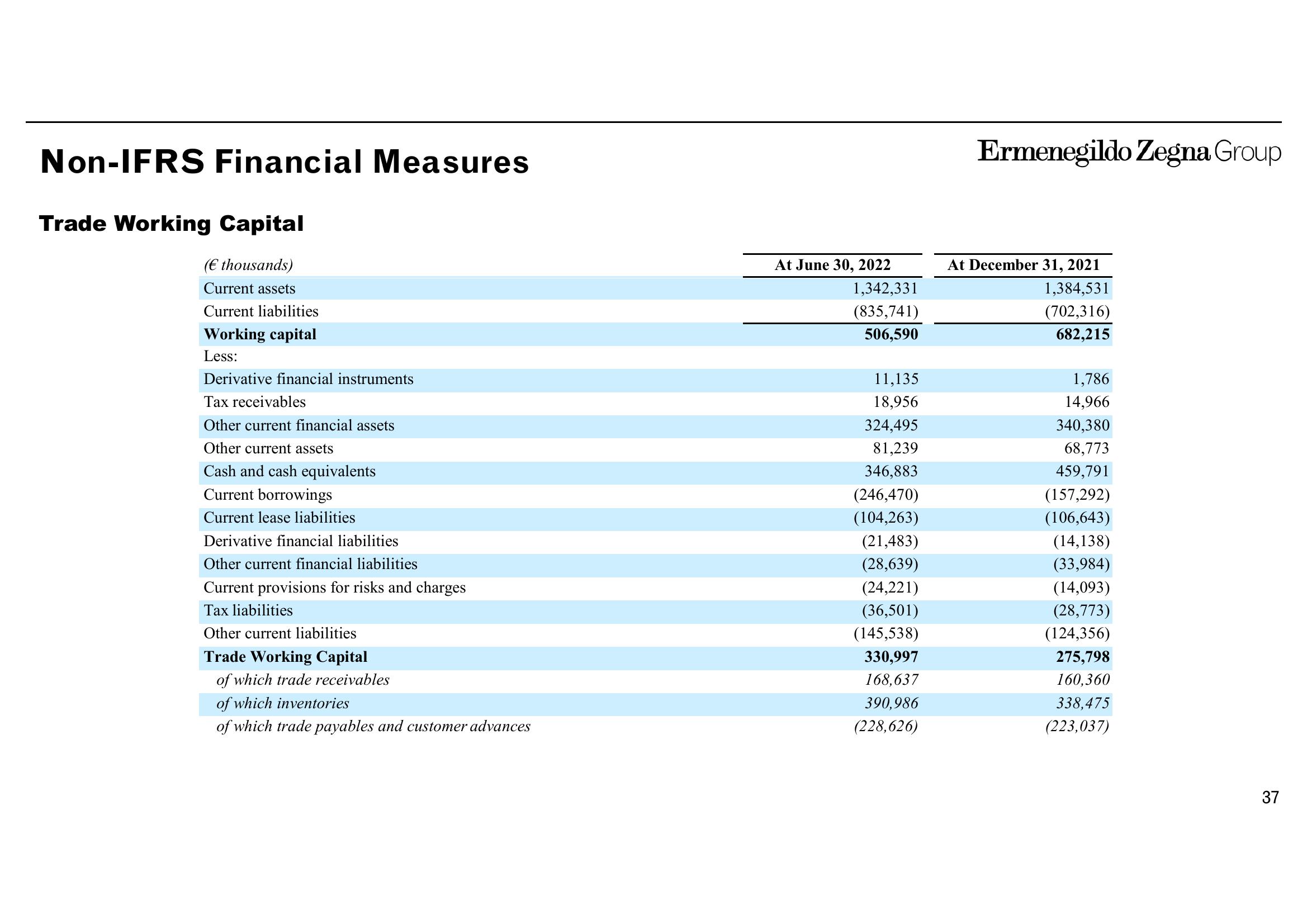This screenshot has width=1307, height=924.
Task: Click the value 390,986
Action: click(x=892, y=704)
